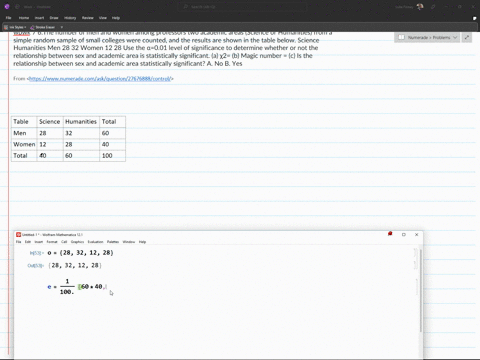Click the OneNote app icon in title bar
The height and width of the screenshot is (360, 480).
tap(7, 7)
